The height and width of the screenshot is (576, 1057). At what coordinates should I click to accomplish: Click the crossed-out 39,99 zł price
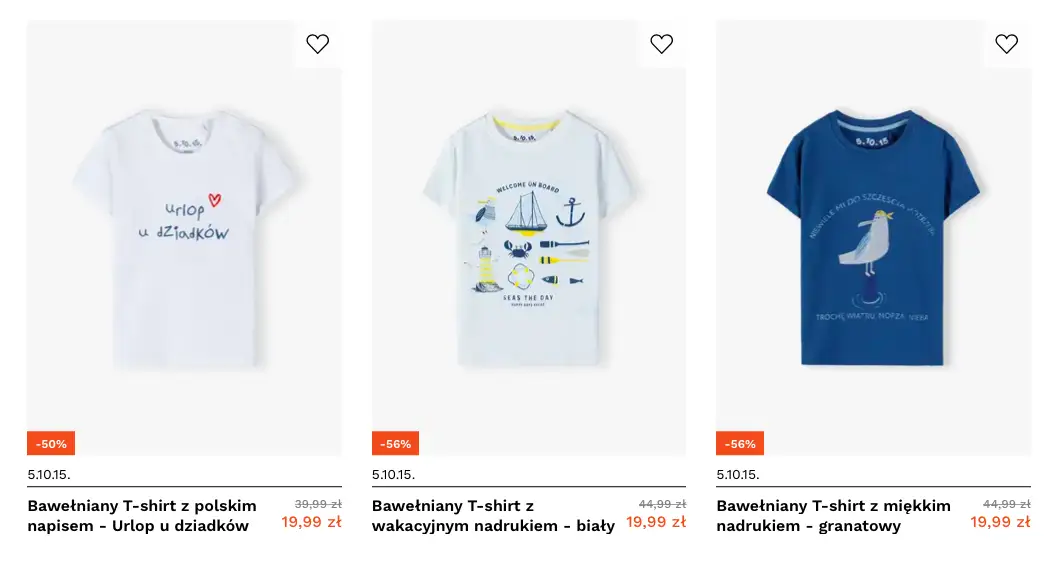coord(318,504)
